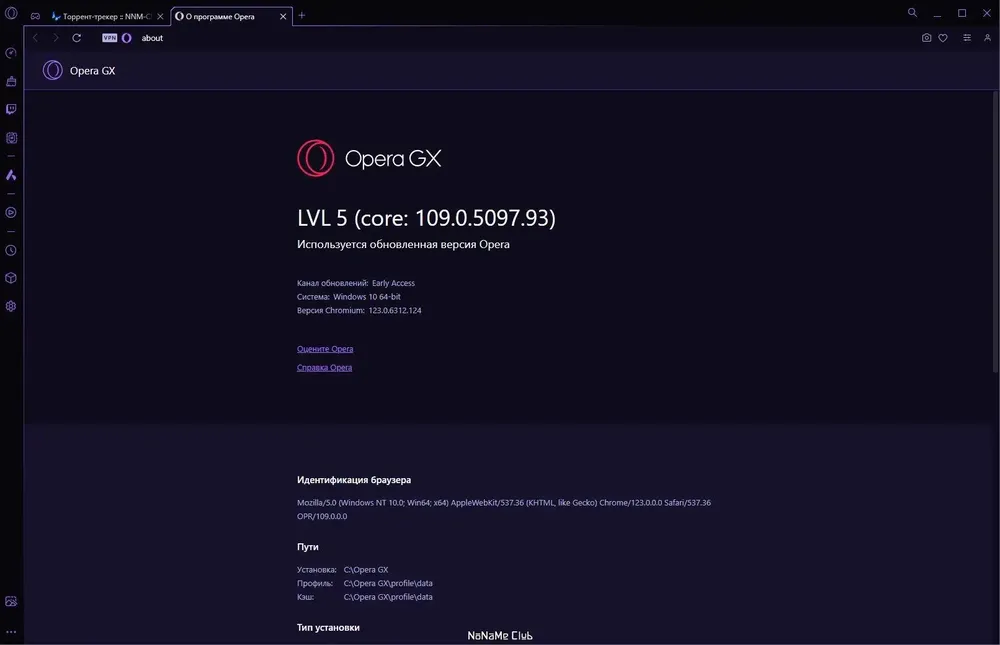Close the Торрент-трекер tab
Image resolution: width=1000 pixels, height=645 pixels.
(x=160, y=17)
